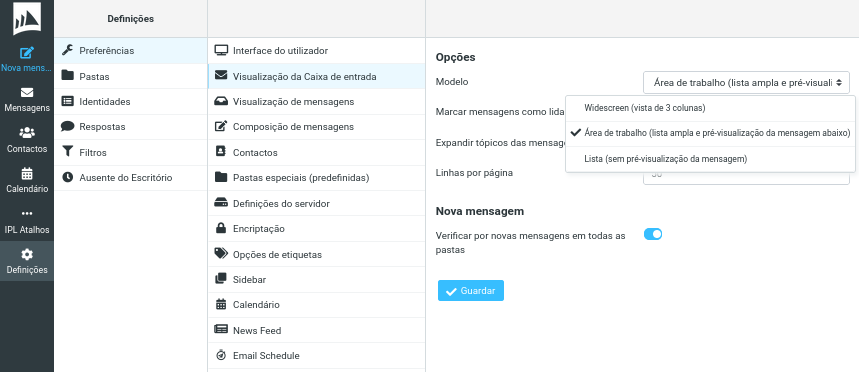Go to Mensagens envelope icon
Screen dimensions: 859x372
(x=26, y=93)
